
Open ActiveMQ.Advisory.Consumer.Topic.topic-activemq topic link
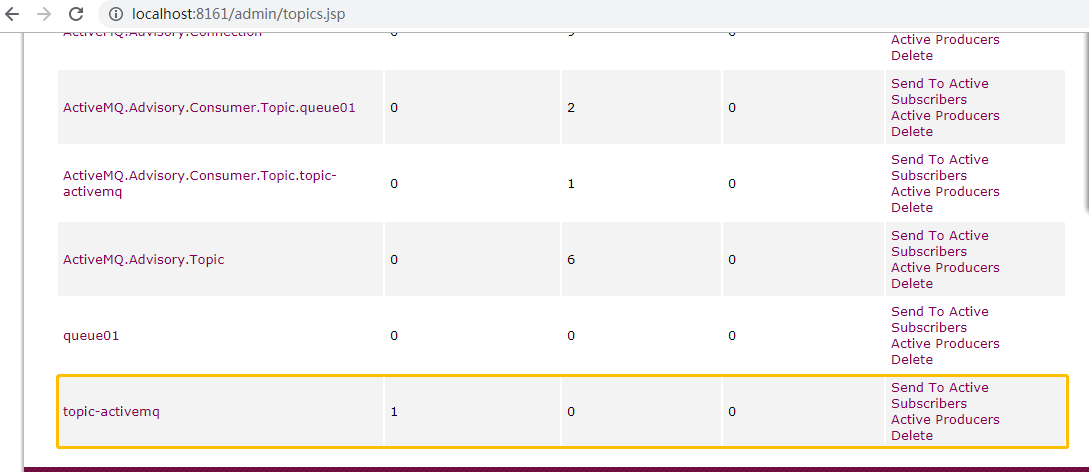click(200, 184)
